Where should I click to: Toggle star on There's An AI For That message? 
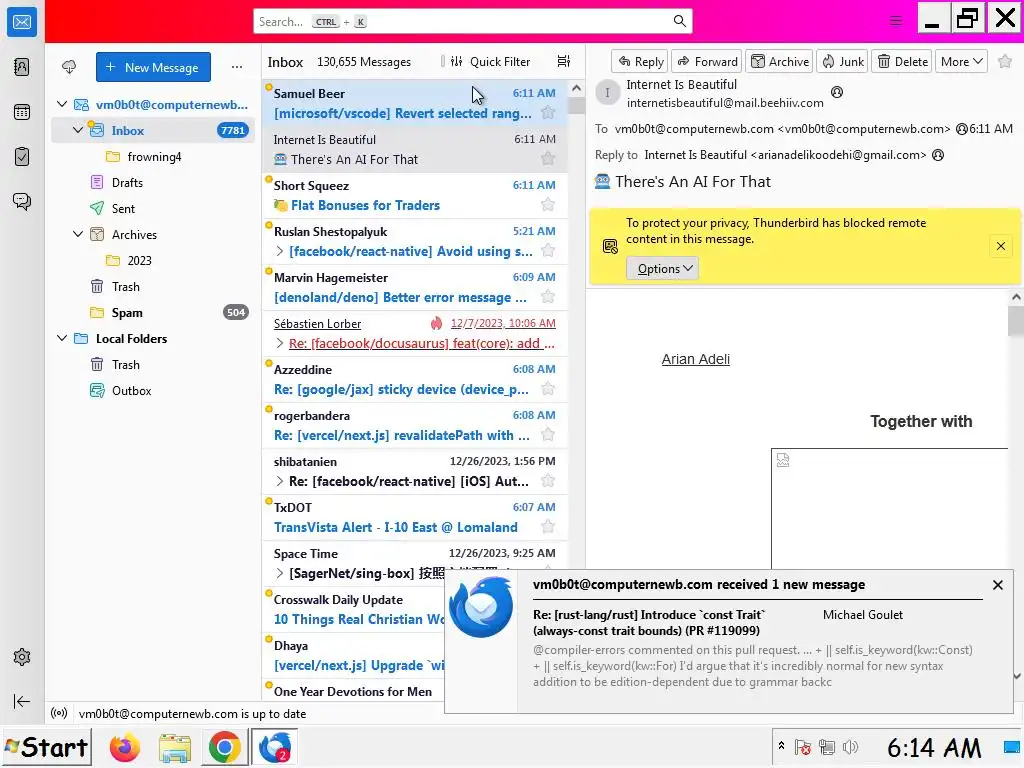coord(548,159)
